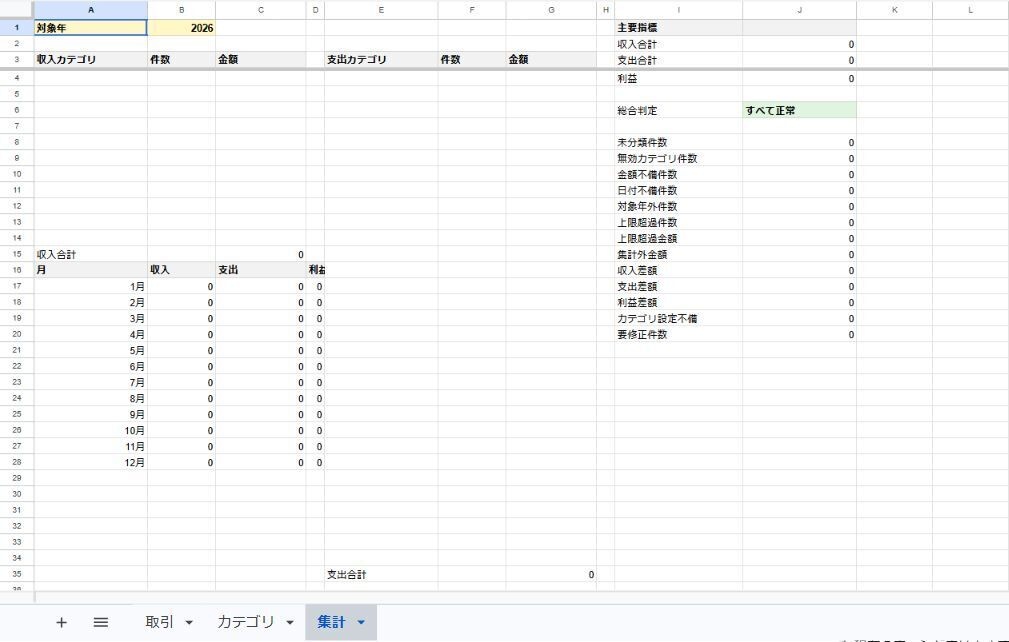Select the 未分類件数 label cell

tap(678, 142)
